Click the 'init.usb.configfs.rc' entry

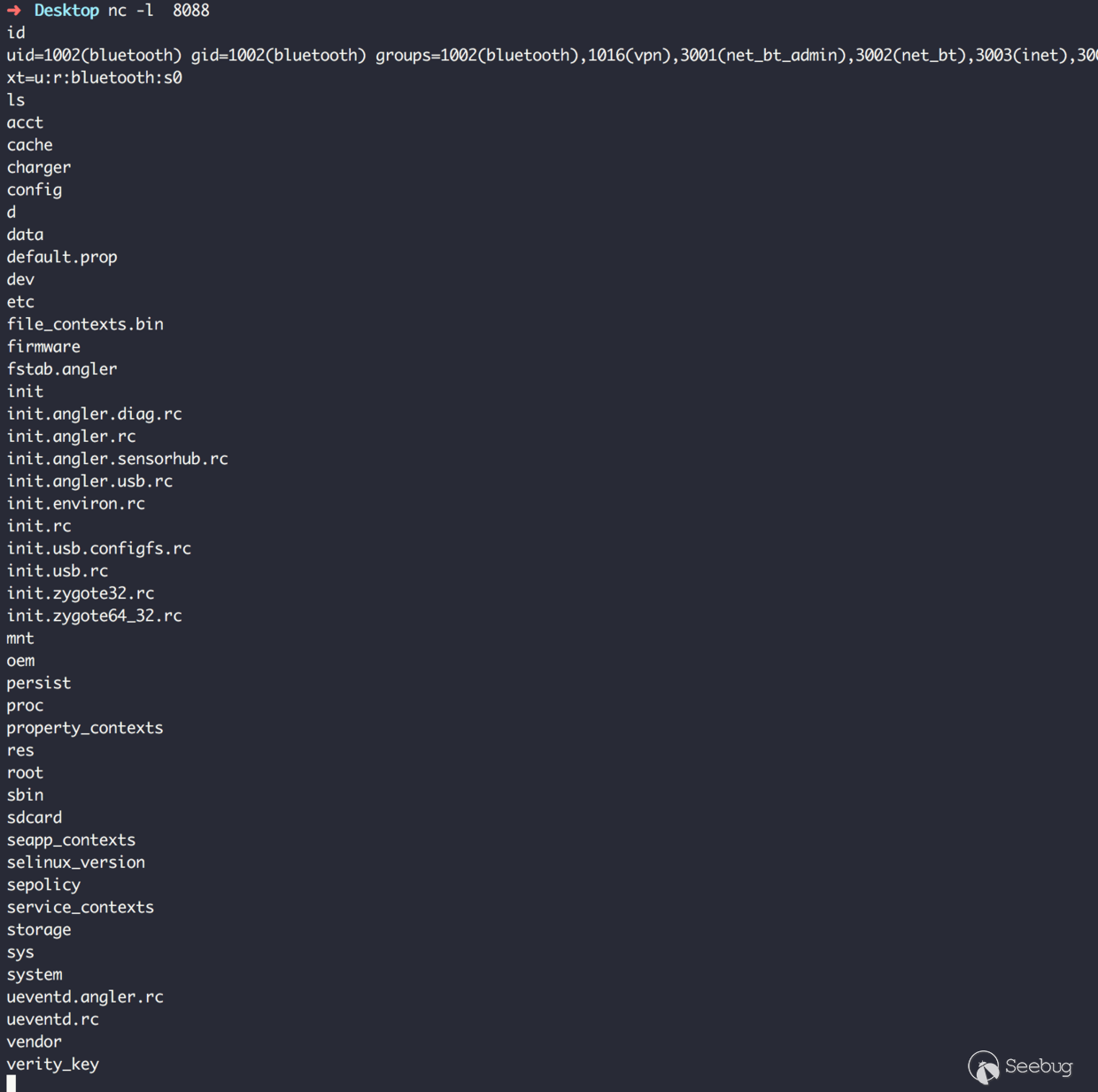pos(99,548)
